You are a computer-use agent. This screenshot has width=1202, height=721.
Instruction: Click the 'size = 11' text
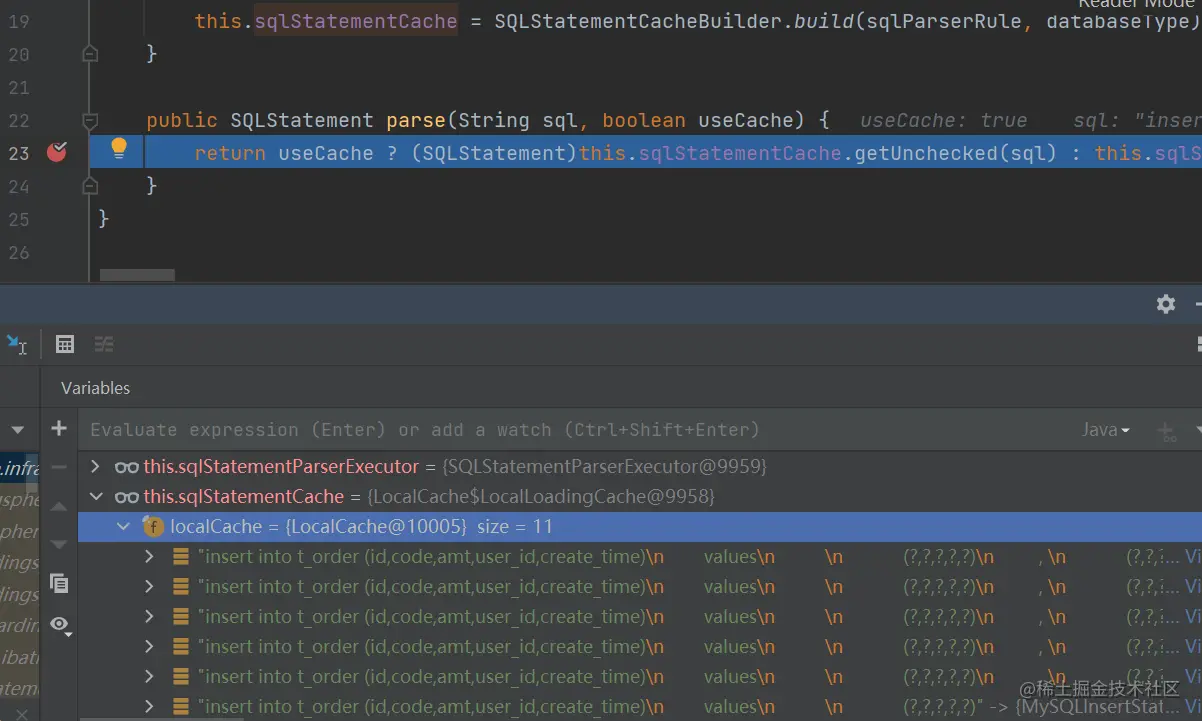click(x=515, y=527)
